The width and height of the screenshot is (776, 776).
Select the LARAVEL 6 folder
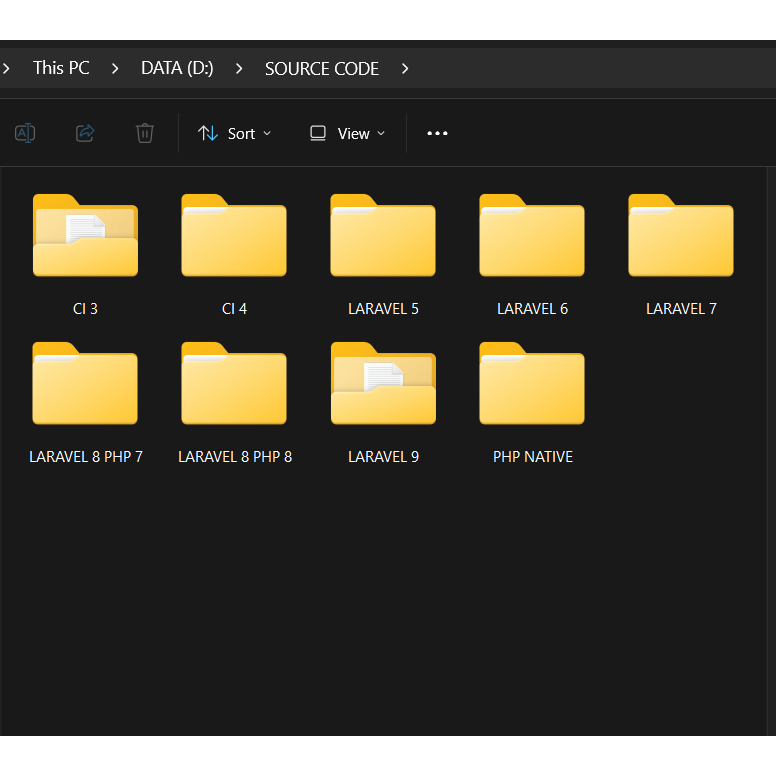point(532,237)
